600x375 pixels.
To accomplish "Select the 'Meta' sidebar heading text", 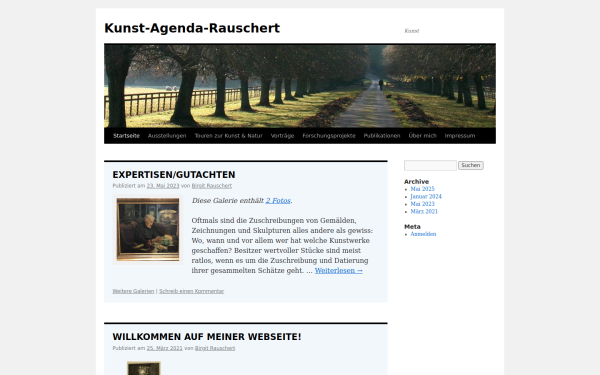I will click(x=412, y=227).
